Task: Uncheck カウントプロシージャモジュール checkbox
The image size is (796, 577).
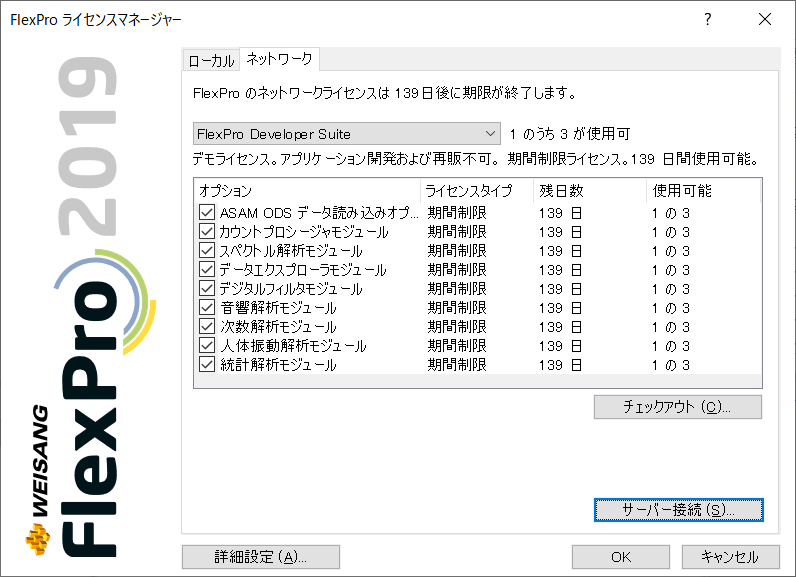Action: [x=207, y=231]
